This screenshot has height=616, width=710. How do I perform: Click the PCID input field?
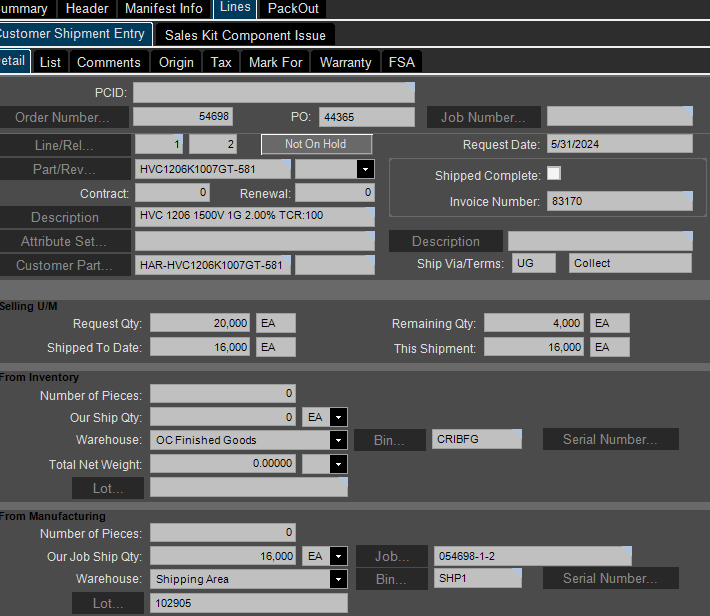pyautogui.click(x=273, y=92)
